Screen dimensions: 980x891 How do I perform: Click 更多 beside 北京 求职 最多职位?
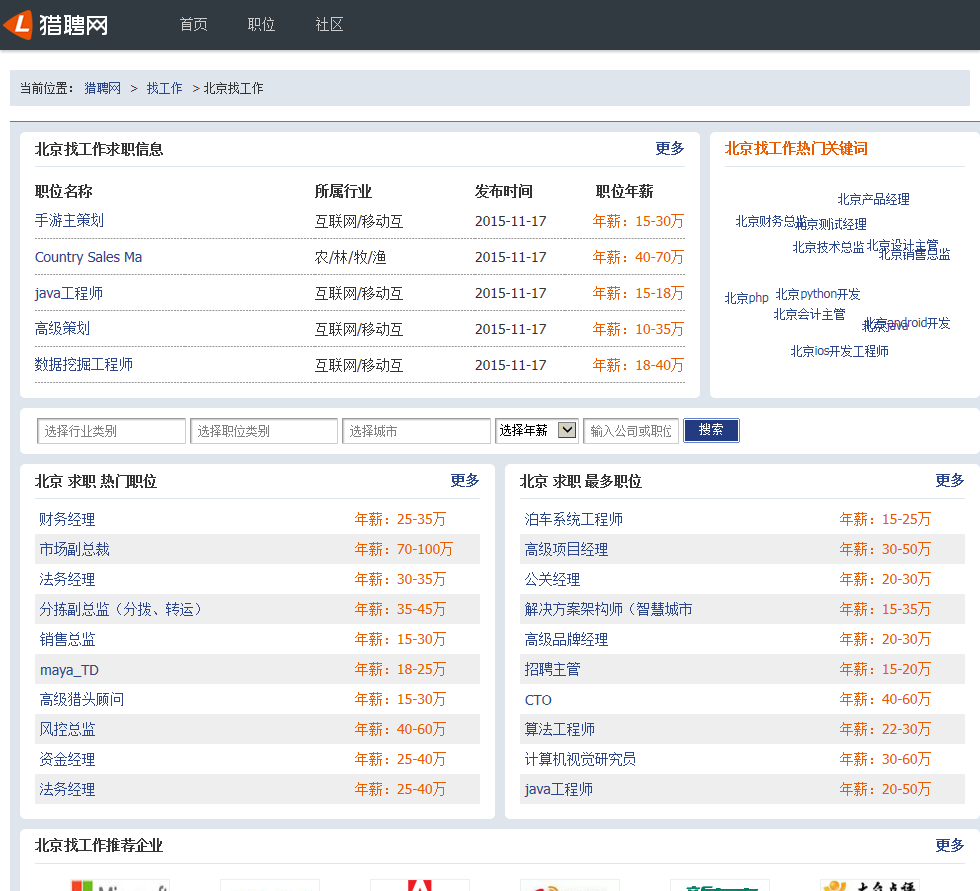pyautogui.click(x=949, y=480)
